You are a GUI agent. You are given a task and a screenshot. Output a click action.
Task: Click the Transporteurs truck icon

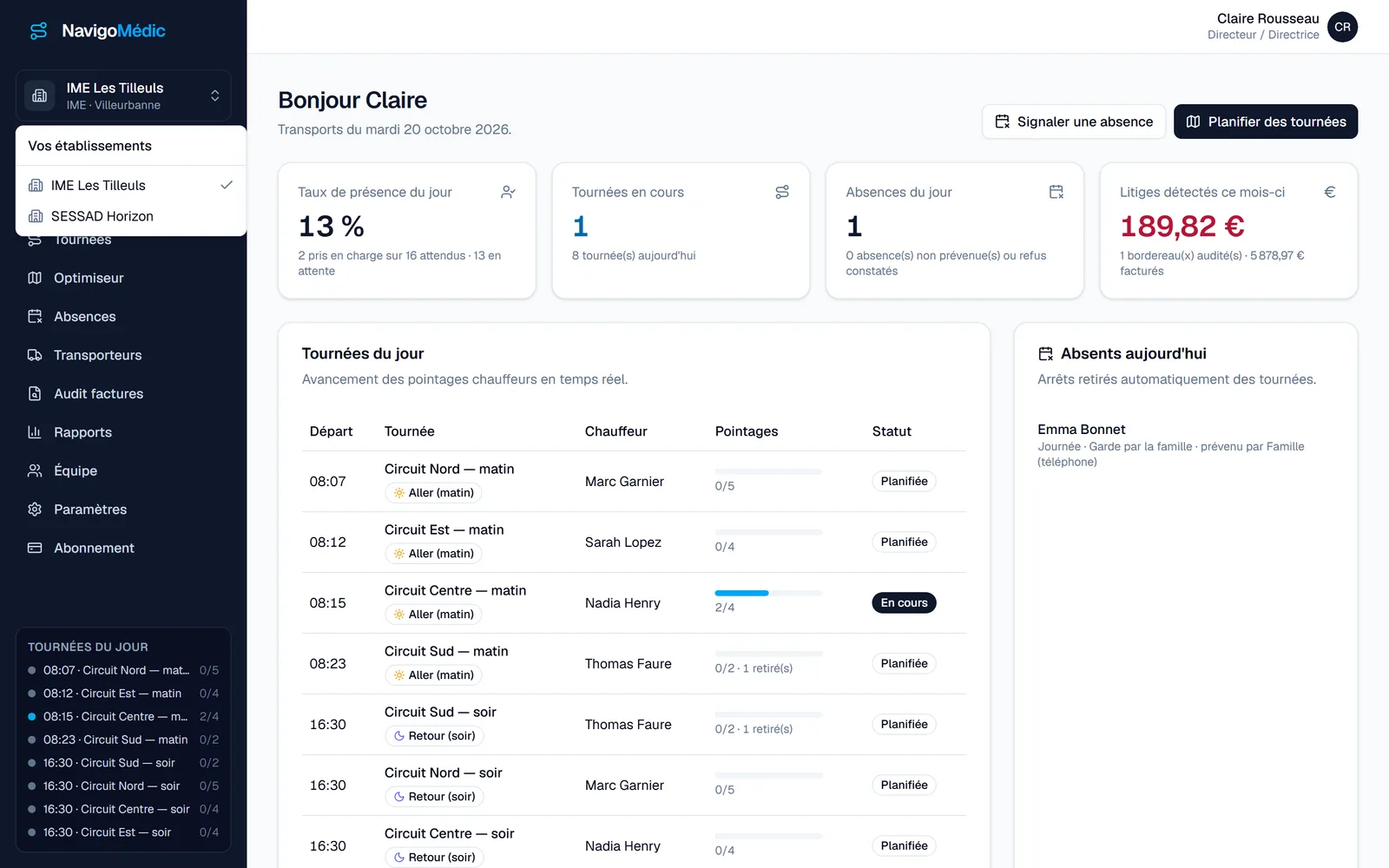click(35, 355)
